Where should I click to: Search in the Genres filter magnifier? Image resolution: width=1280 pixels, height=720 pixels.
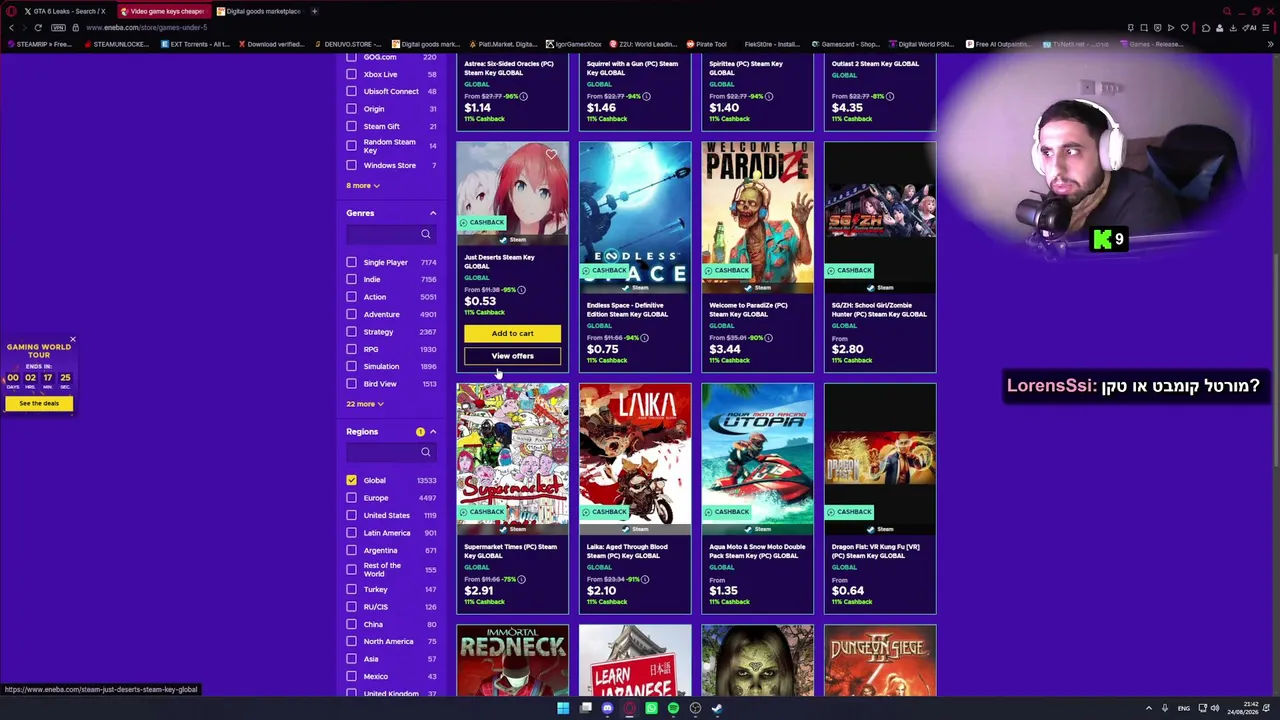tap(426, 234)
